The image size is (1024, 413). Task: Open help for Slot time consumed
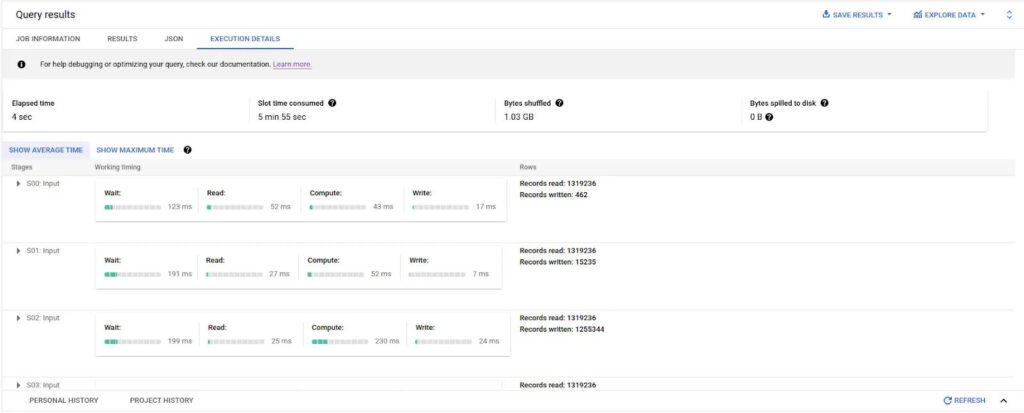pyautogui.click(x=332, y=103)
